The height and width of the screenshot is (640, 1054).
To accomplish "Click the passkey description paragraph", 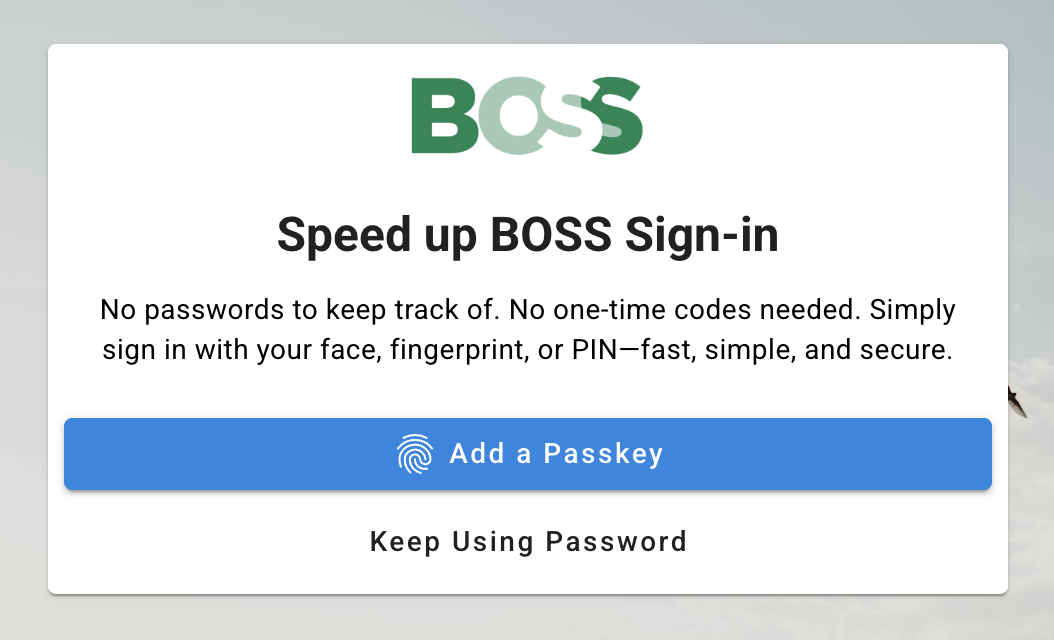I will pos(528,330).
